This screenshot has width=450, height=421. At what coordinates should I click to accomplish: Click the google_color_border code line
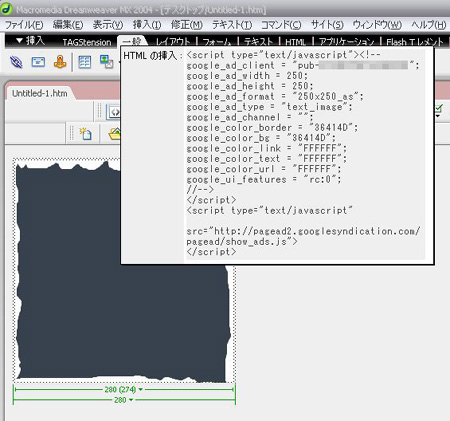(272, 128)
